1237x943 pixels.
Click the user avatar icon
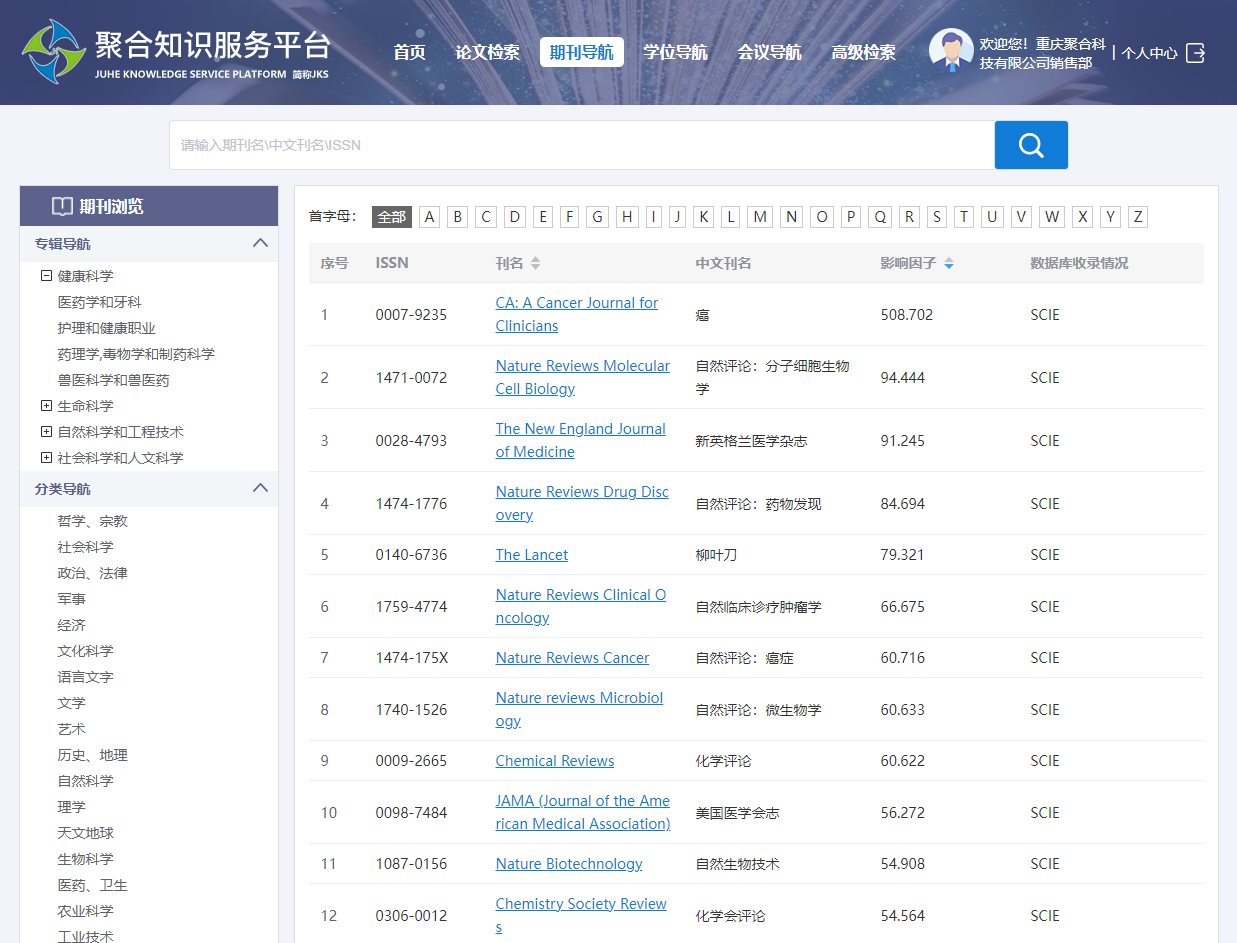(x=950, y=50)
